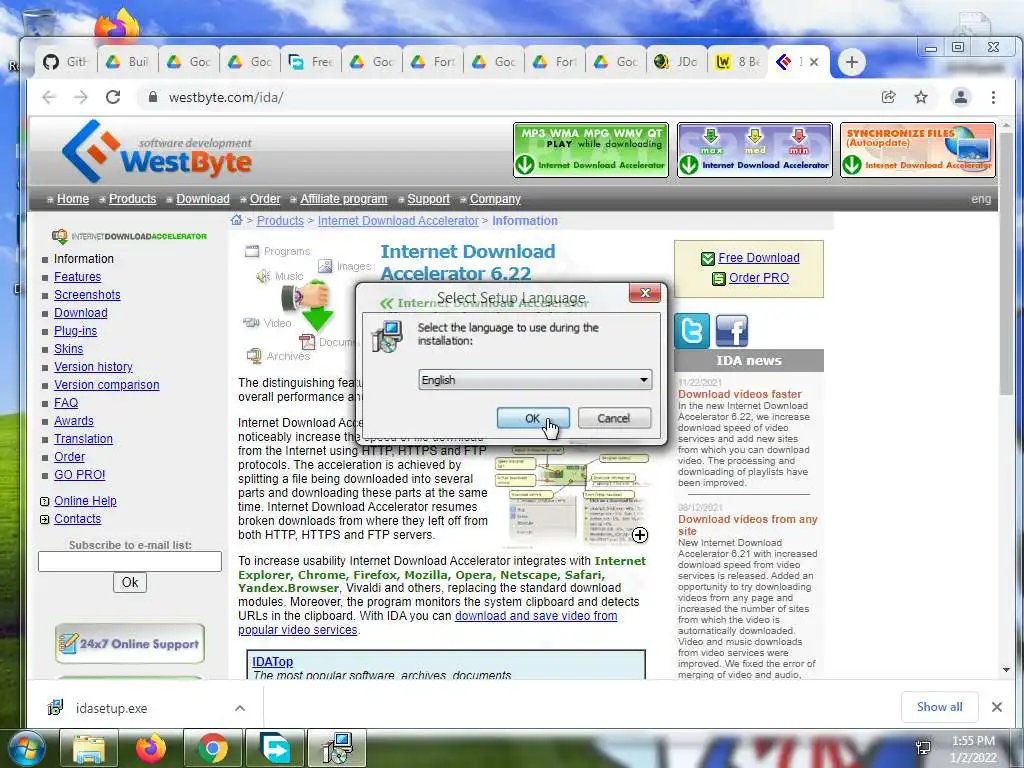Open Screenshots in left sidebar
1024x768 pixels.
pyautogui.click(x=87, y=295)
